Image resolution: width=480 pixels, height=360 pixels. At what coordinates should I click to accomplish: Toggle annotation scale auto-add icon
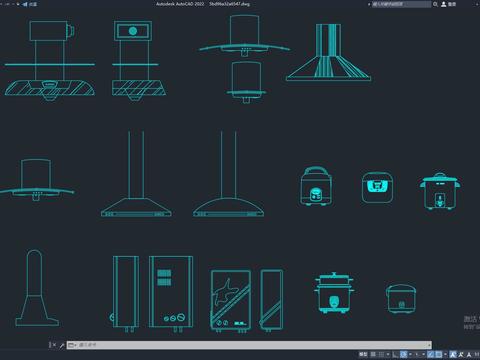coord(461,354)
